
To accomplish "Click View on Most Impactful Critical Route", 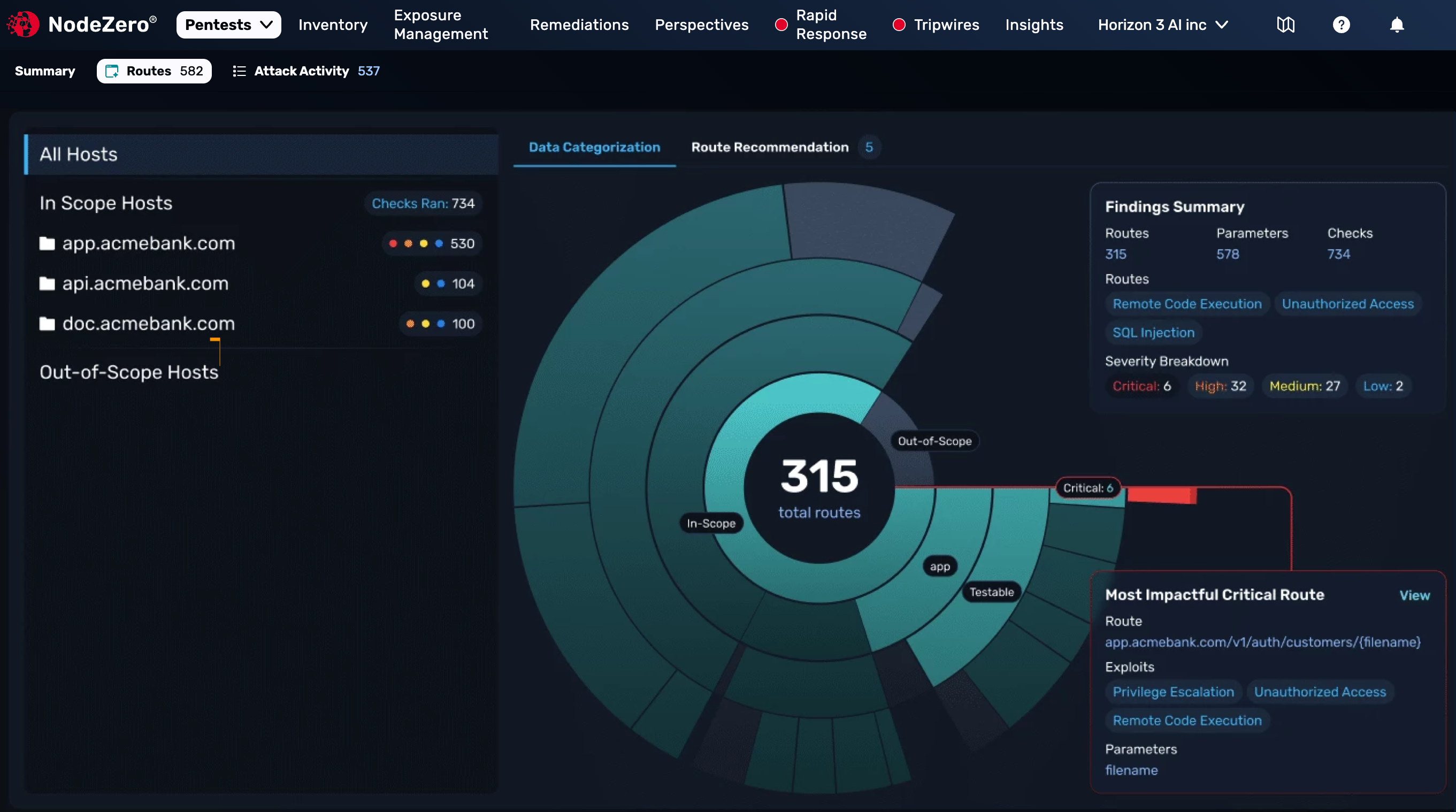I will click(x=1414, y=595).
